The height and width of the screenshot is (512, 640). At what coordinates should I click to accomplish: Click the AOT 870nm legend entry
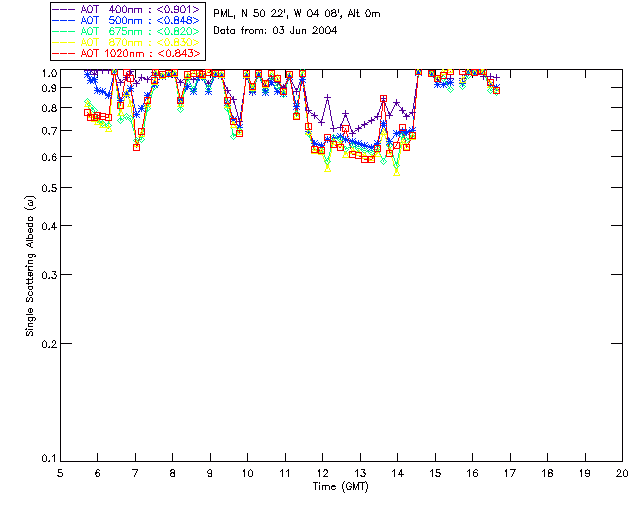tap(127, 42)
